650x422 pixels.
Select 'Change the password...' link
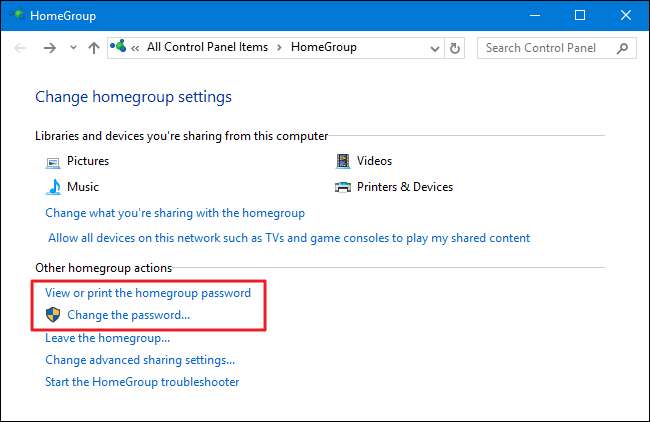coord(128,315)
